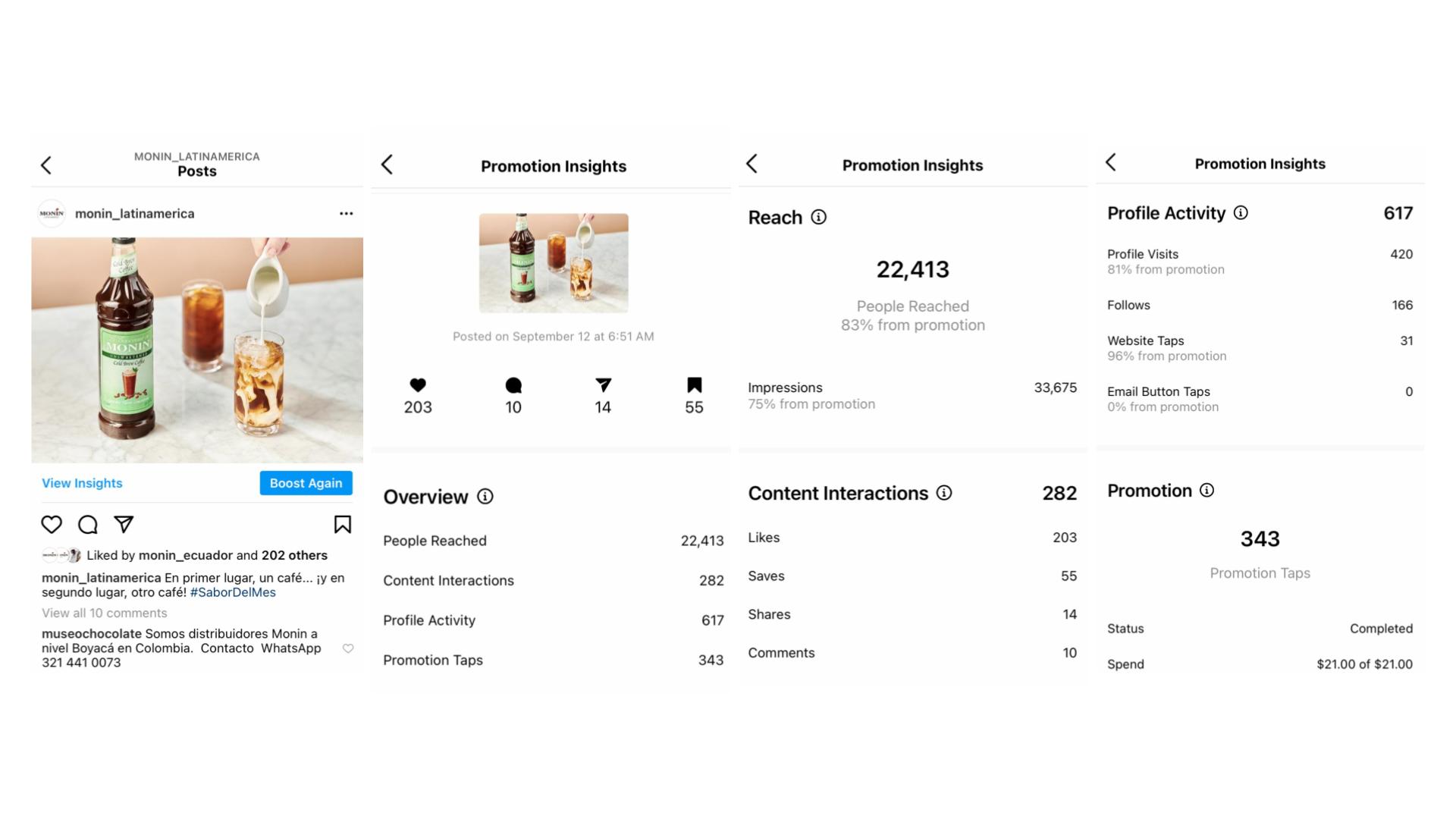
Task: Save the post with bookmark icon
Action: [x=342, y=524]
